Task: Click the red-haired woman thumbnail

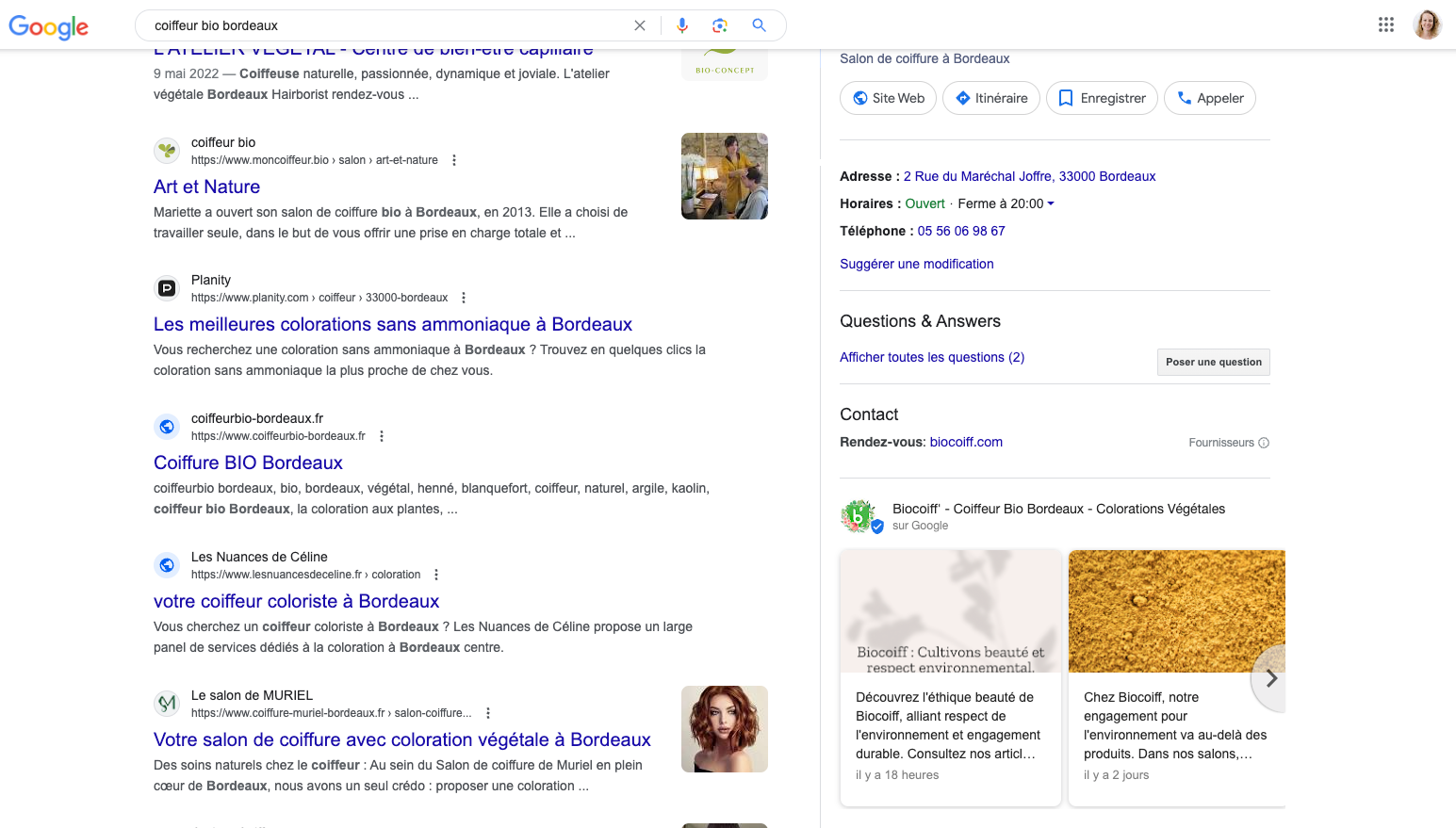Action: (x=725, y=729)
